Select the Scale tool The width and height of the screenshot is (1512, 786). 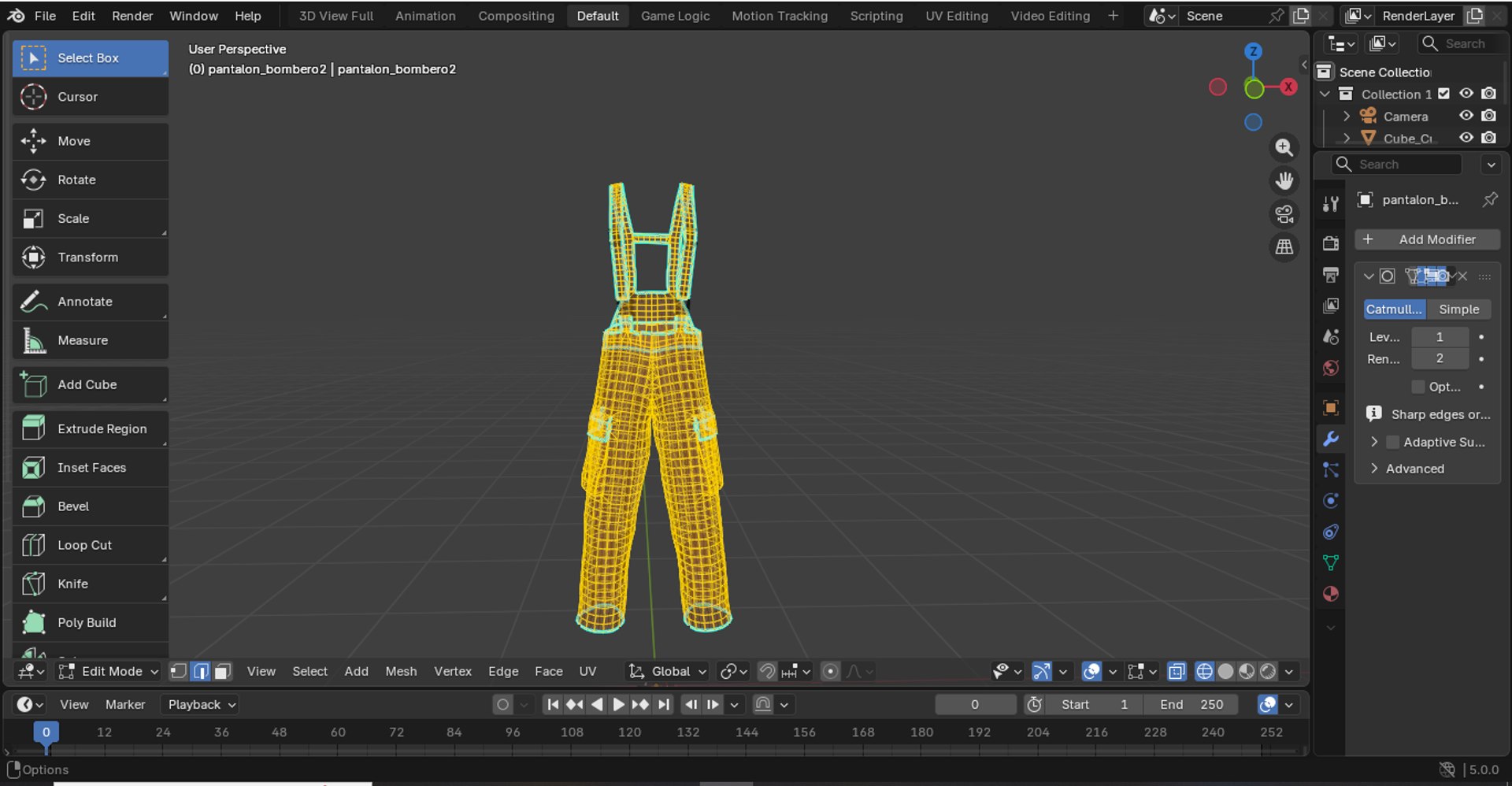(90, 218)
